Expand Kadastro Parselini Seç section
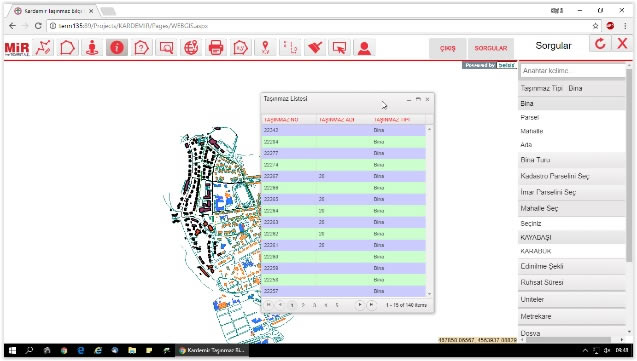Image resolution: width=637 pixels, height=361 pixels. [x=572, y=176]
